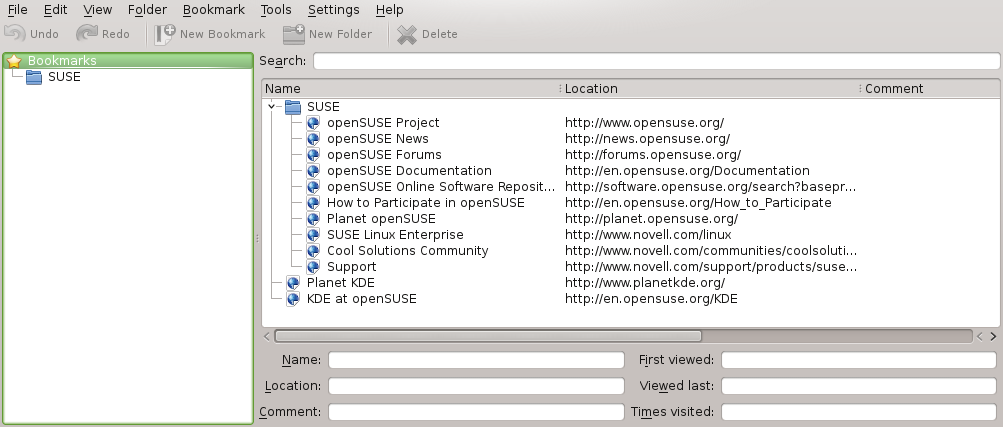Open the Bookmark menu
1003x427 pixels.
point(214,10)
